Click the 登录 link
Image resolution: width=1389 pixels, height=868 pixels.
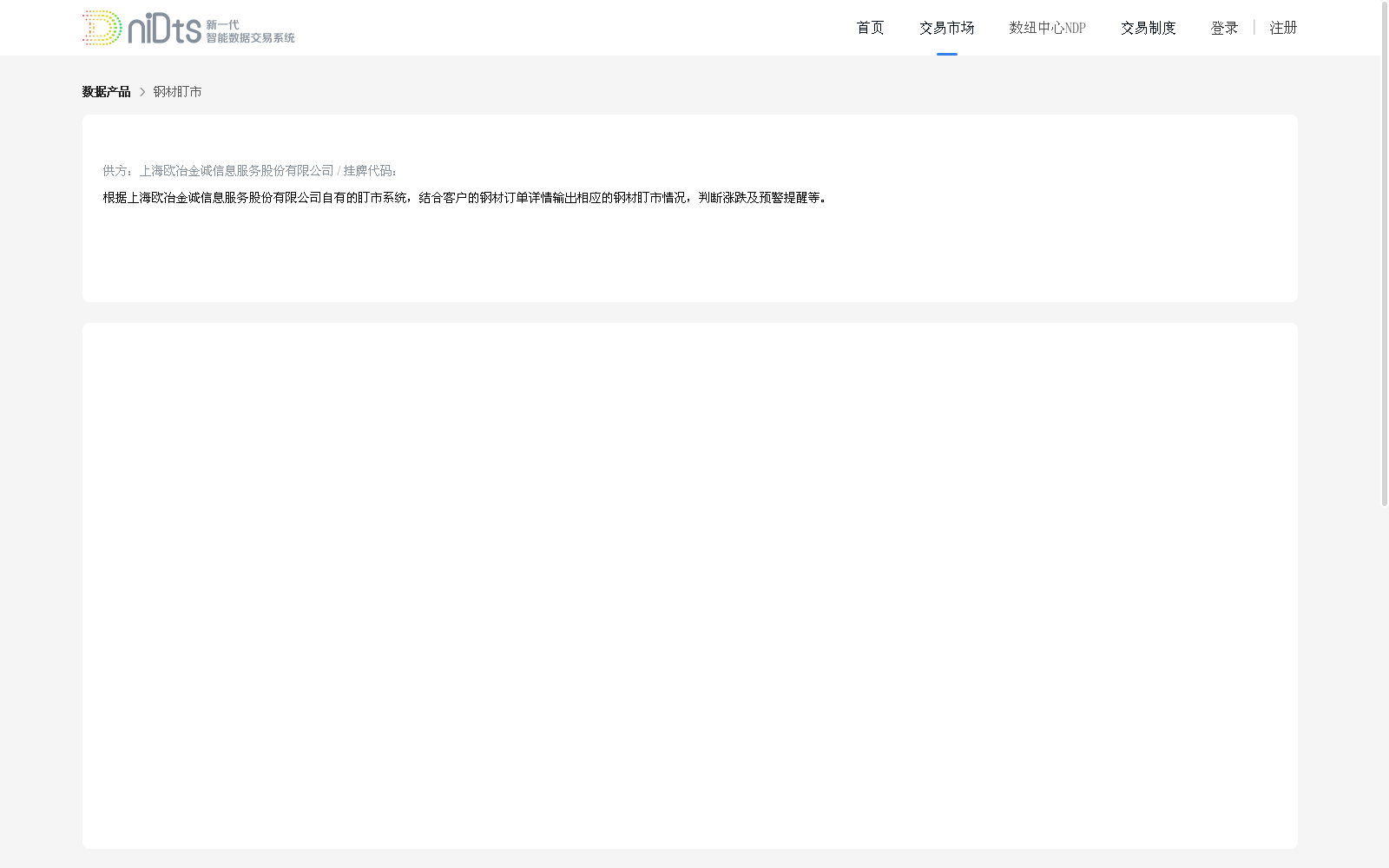pyautogui.click(x=1224, y=28)
